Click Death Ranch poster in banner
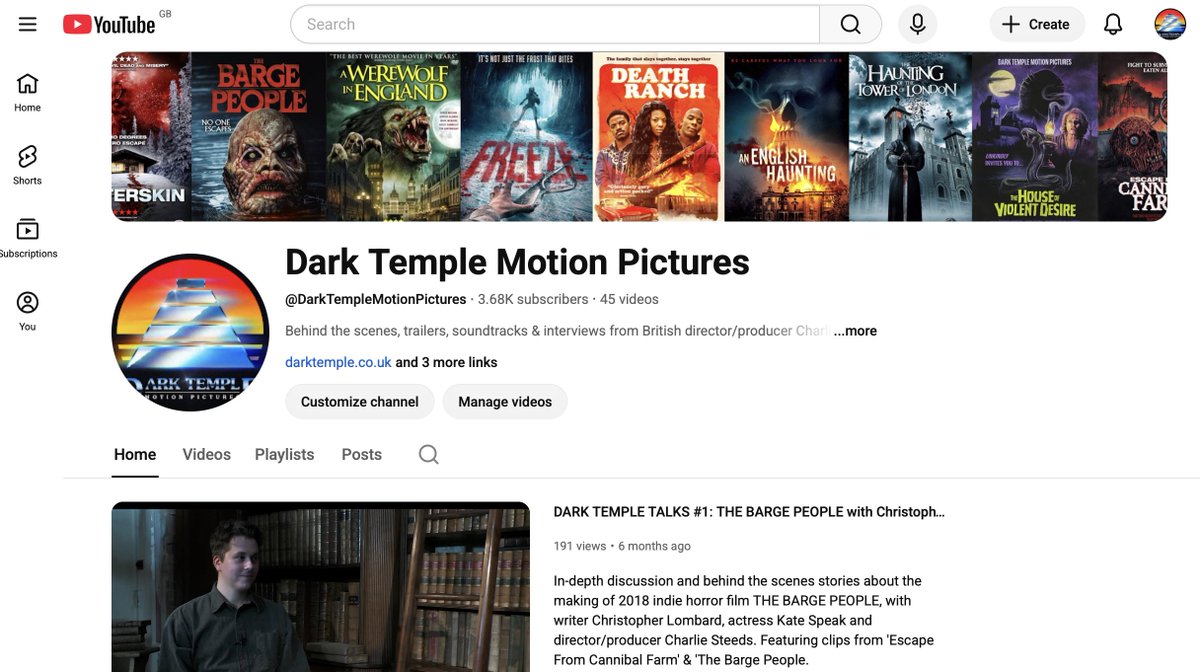This screenshot has height=672, width=1200. [x=658, y=136]
